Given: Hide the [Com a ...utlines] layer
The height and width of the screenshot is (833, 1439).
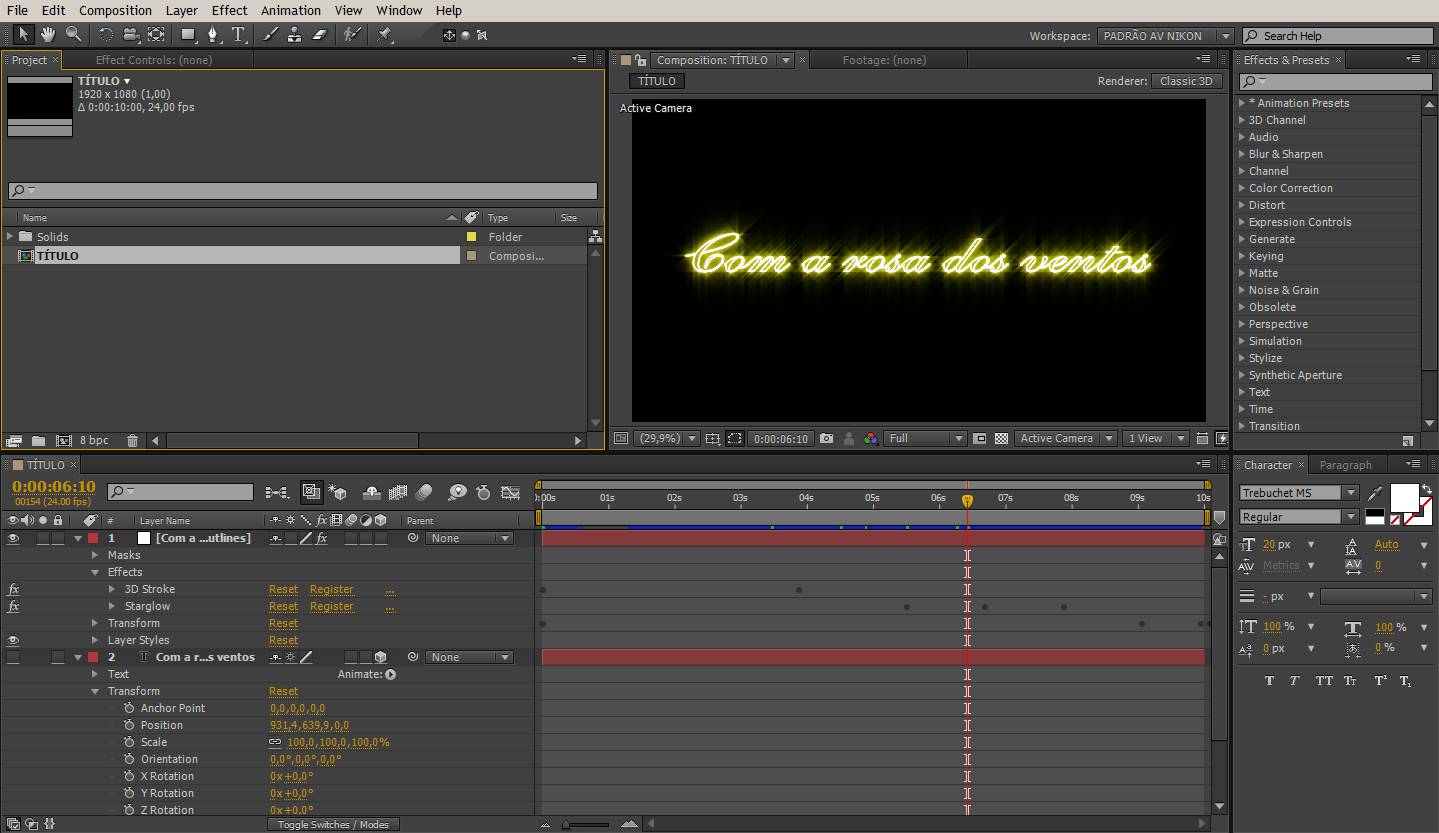Looking at the screenshot, I should click(13, 538).
